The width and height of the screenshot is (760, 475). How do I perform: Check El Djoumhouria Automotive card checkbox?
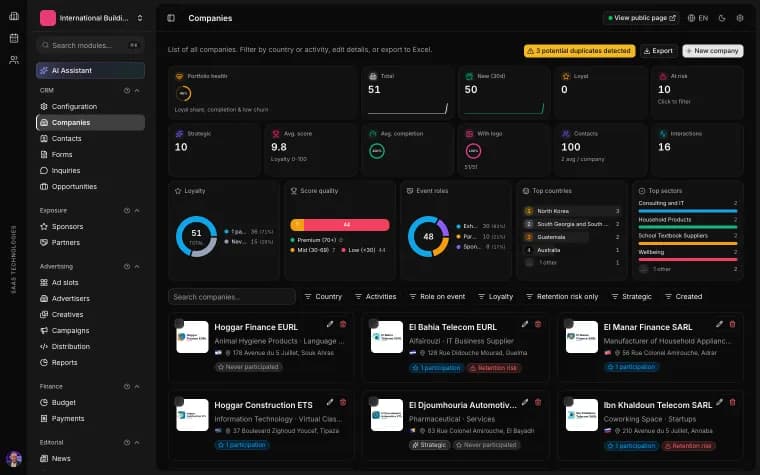coord(373,401)
